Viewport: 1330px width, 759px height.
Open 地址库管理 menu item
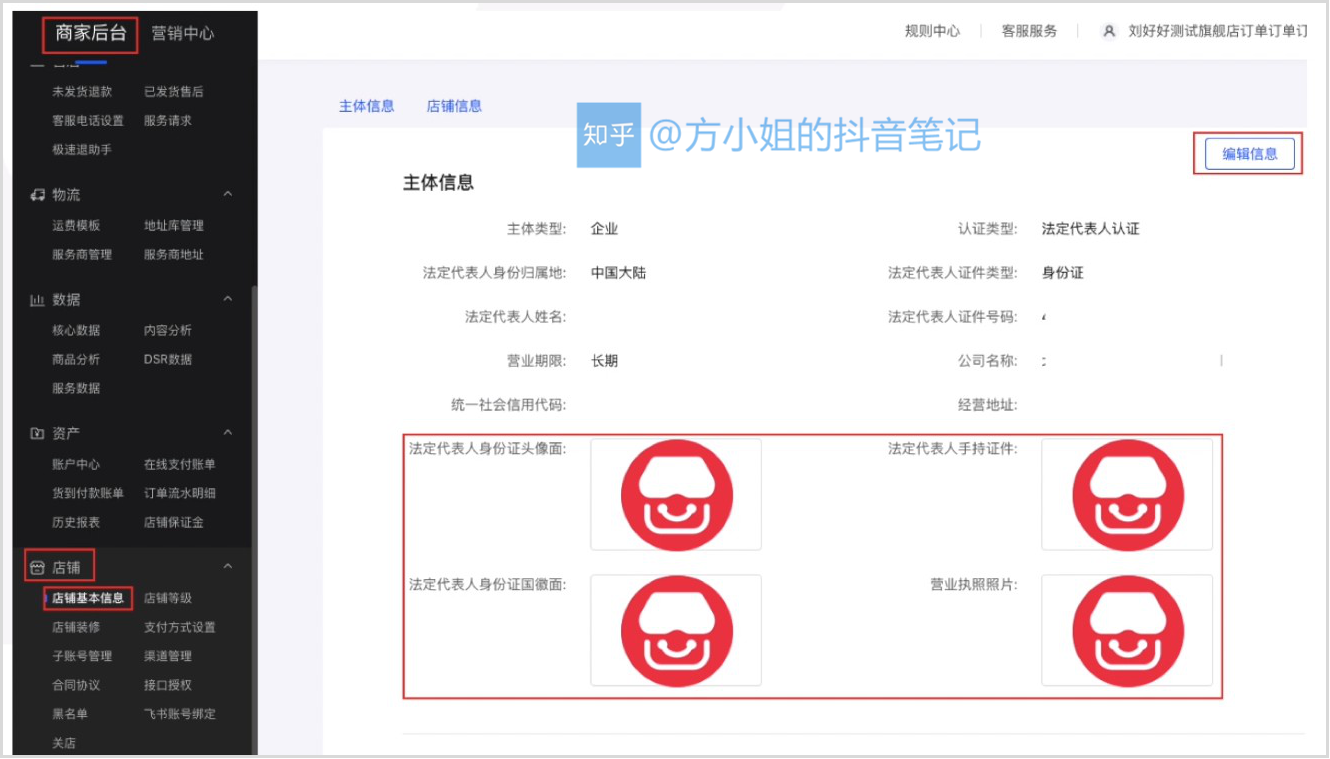click(174, 226)
